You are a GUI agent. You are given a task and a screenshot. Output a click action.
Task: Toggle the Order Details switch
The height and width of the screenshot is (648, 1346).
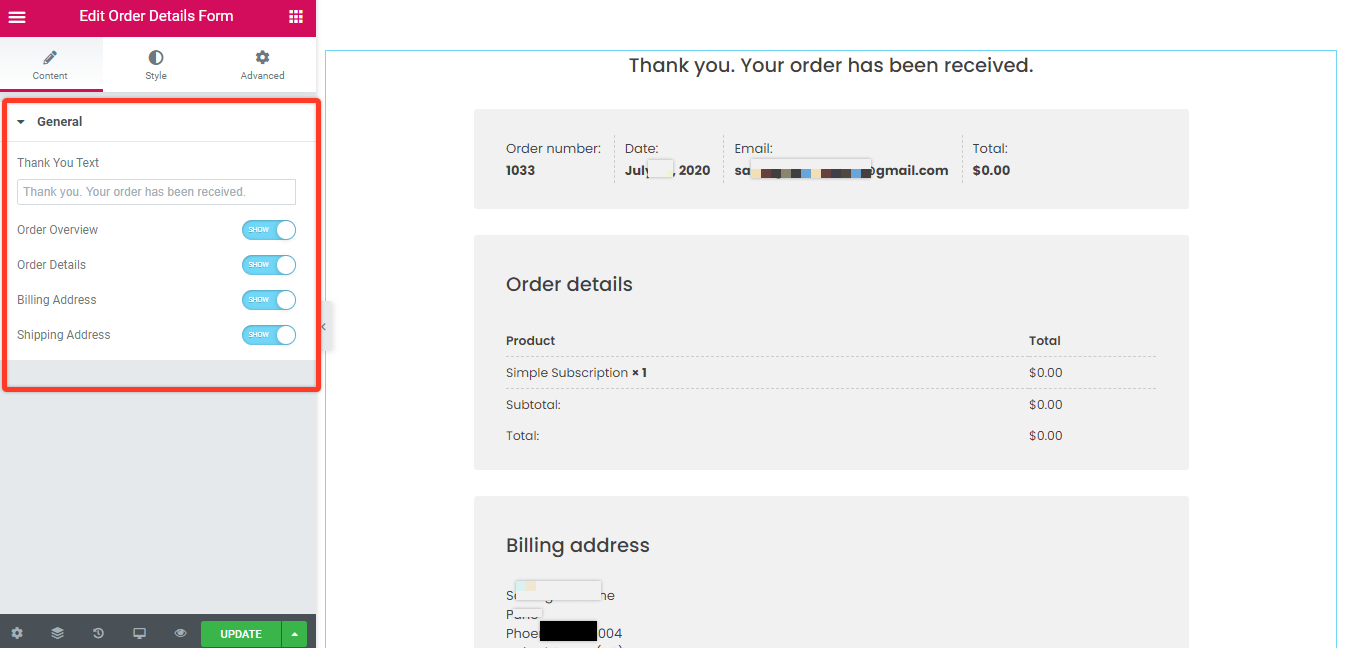pos(268,265)
